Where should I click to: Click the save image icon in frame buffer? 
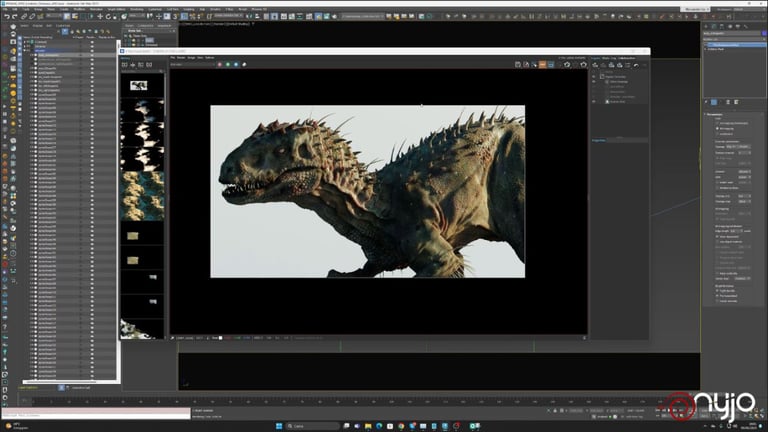click(518, 64)
